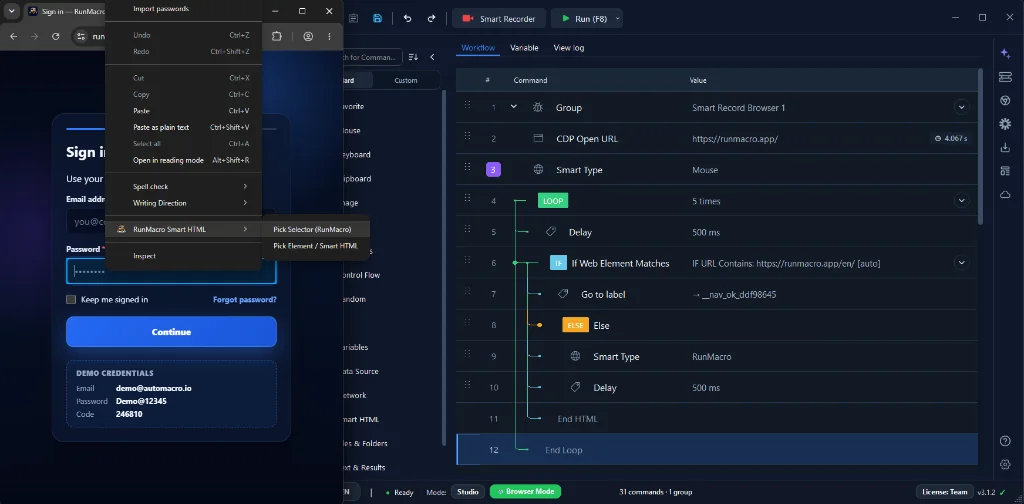Select Pick Element / Smart HTML item
The image size is (1024, 504).
click(316, 246)
